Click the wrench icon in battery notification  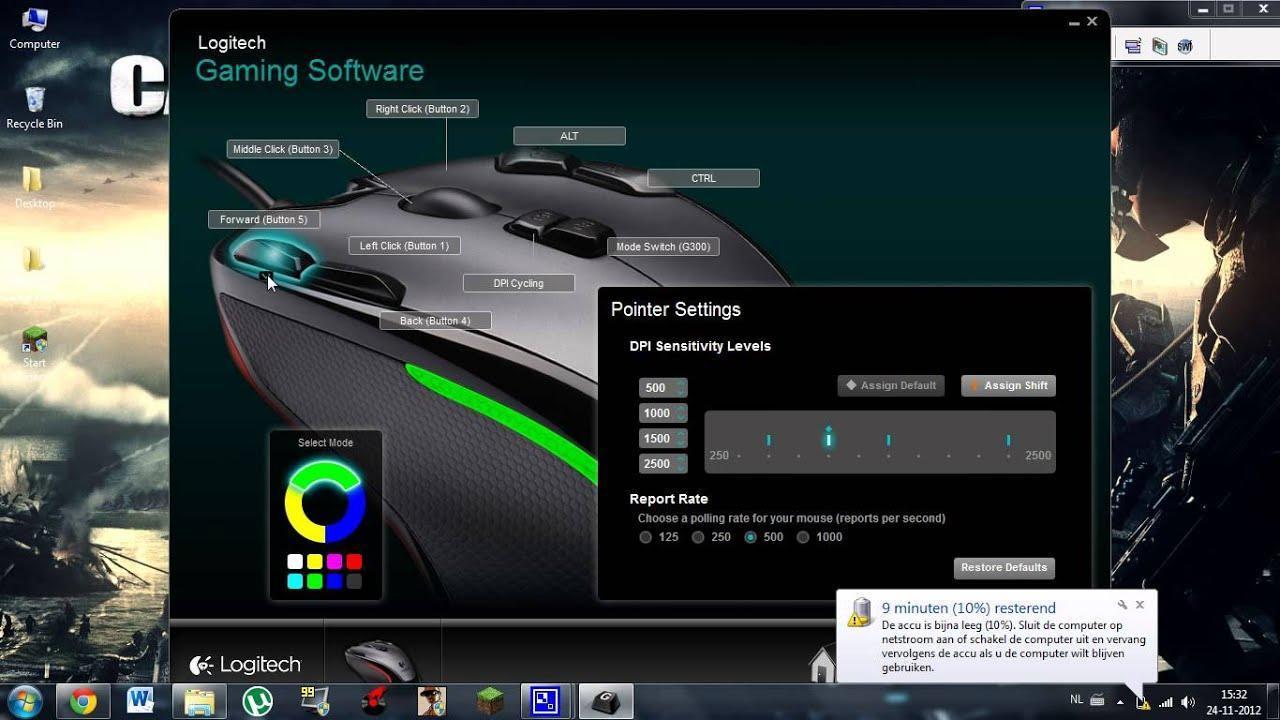click(1122, 605)
